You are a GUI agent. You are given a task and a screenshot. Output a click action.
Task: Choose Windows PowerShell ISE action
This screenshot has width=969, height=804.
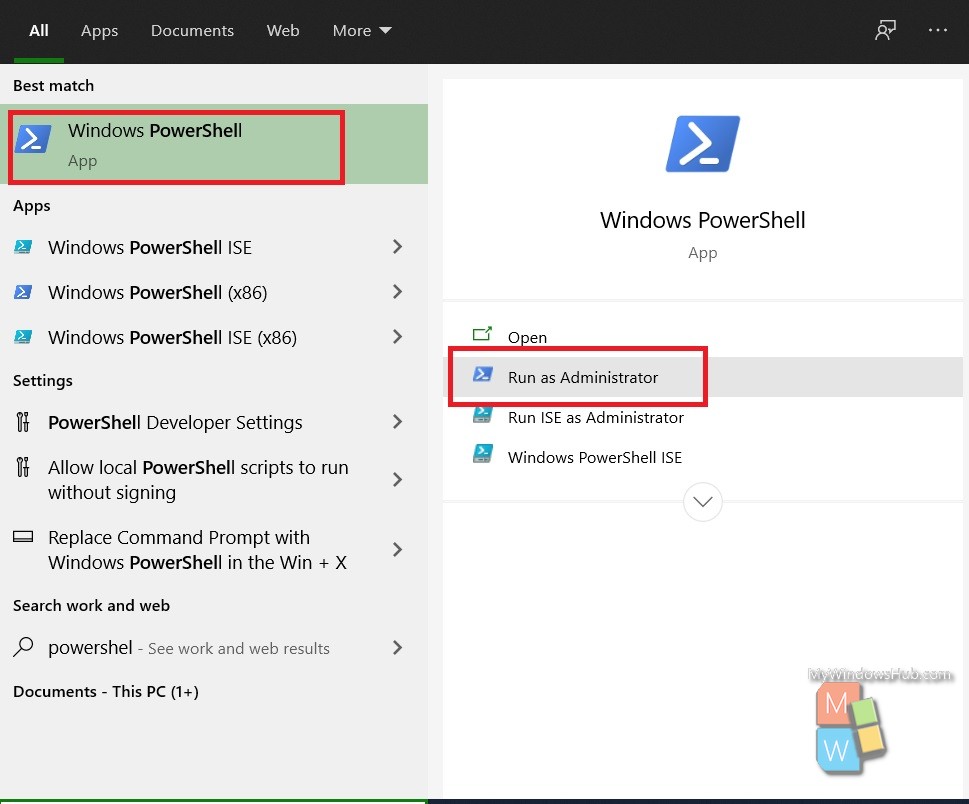pos(703,457)
